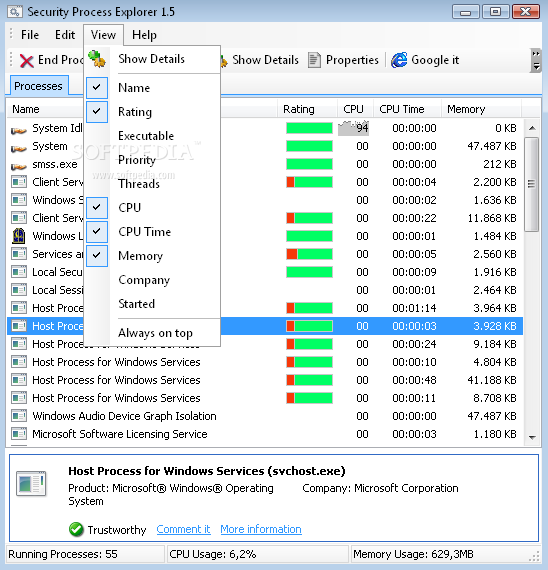Click the CPU Usage: 6,2% status text
Image resolution: width=548 pixels, height=570 pixels.
pyautogui.click(x=213, y=554)
